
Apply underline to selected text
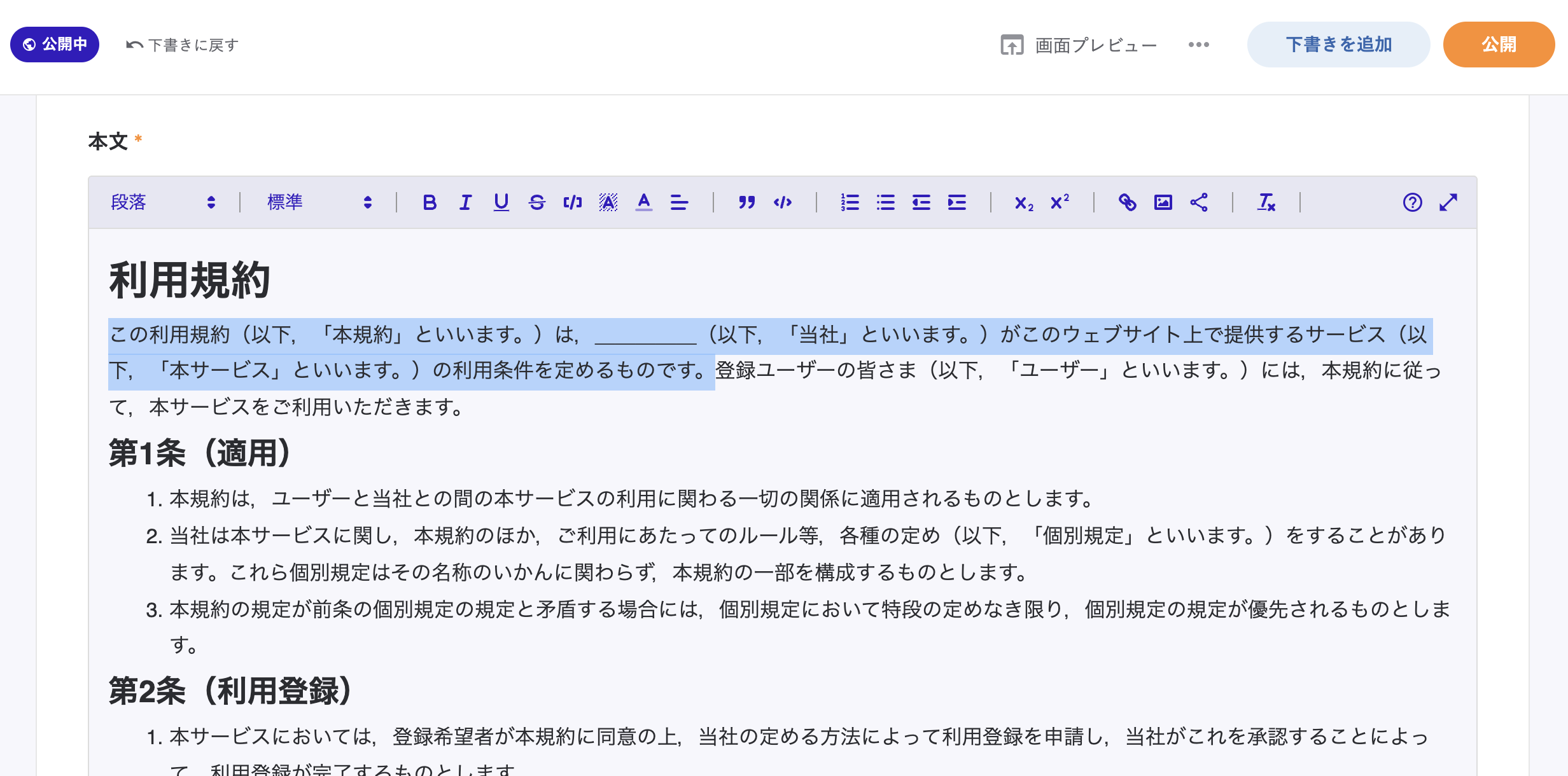point(501,202)
